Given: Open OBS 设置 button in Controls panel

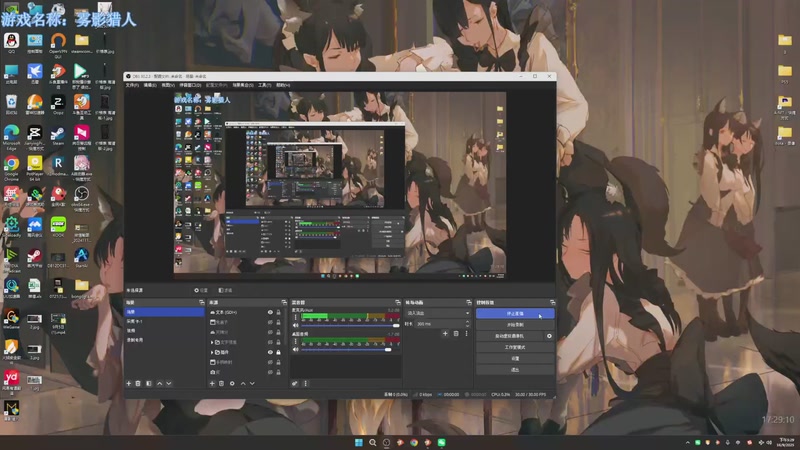Looking at the screenshot, I should [515, 358].
